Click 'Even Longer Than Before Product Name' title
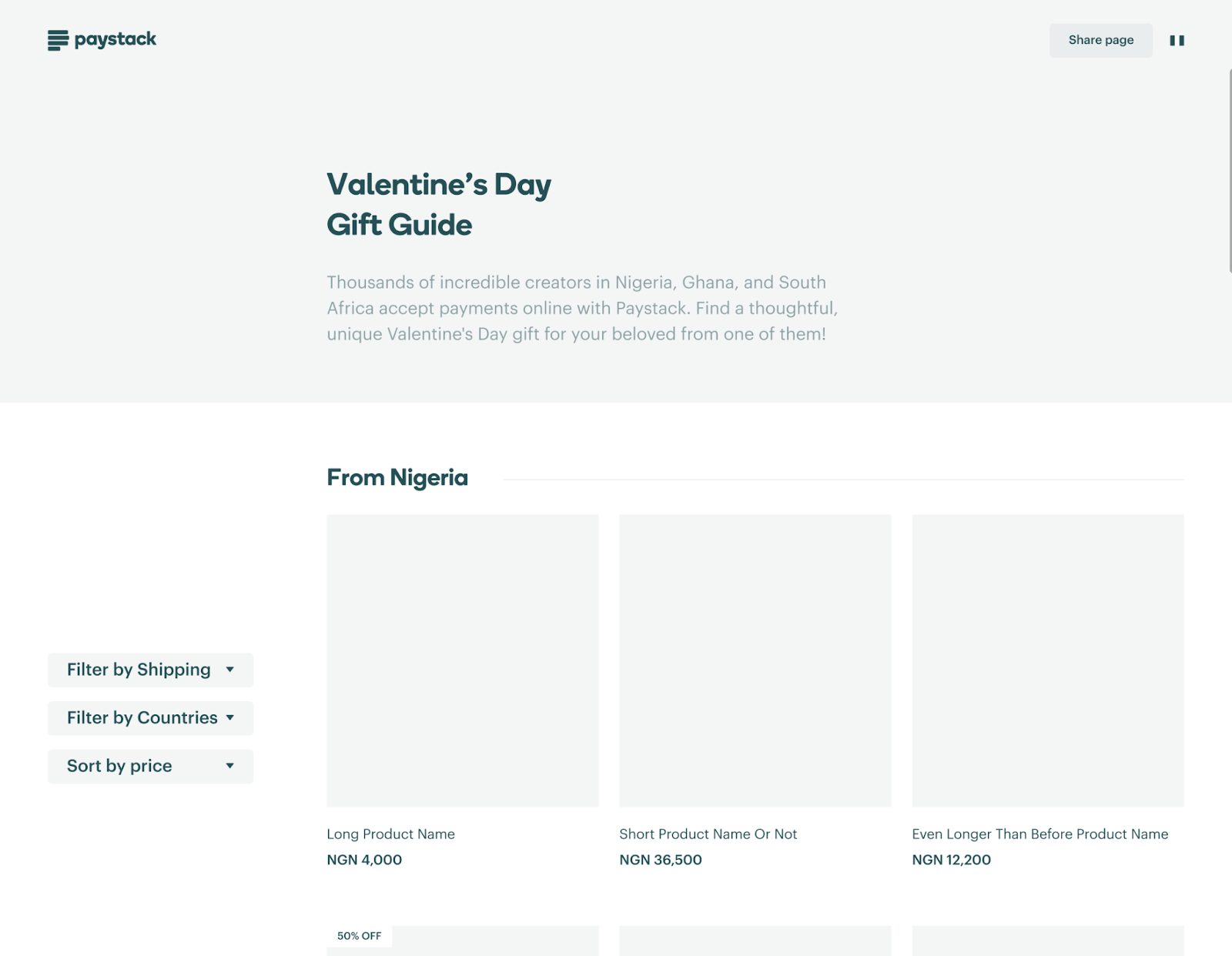The image size is (1232, 956). [1039, 834]
